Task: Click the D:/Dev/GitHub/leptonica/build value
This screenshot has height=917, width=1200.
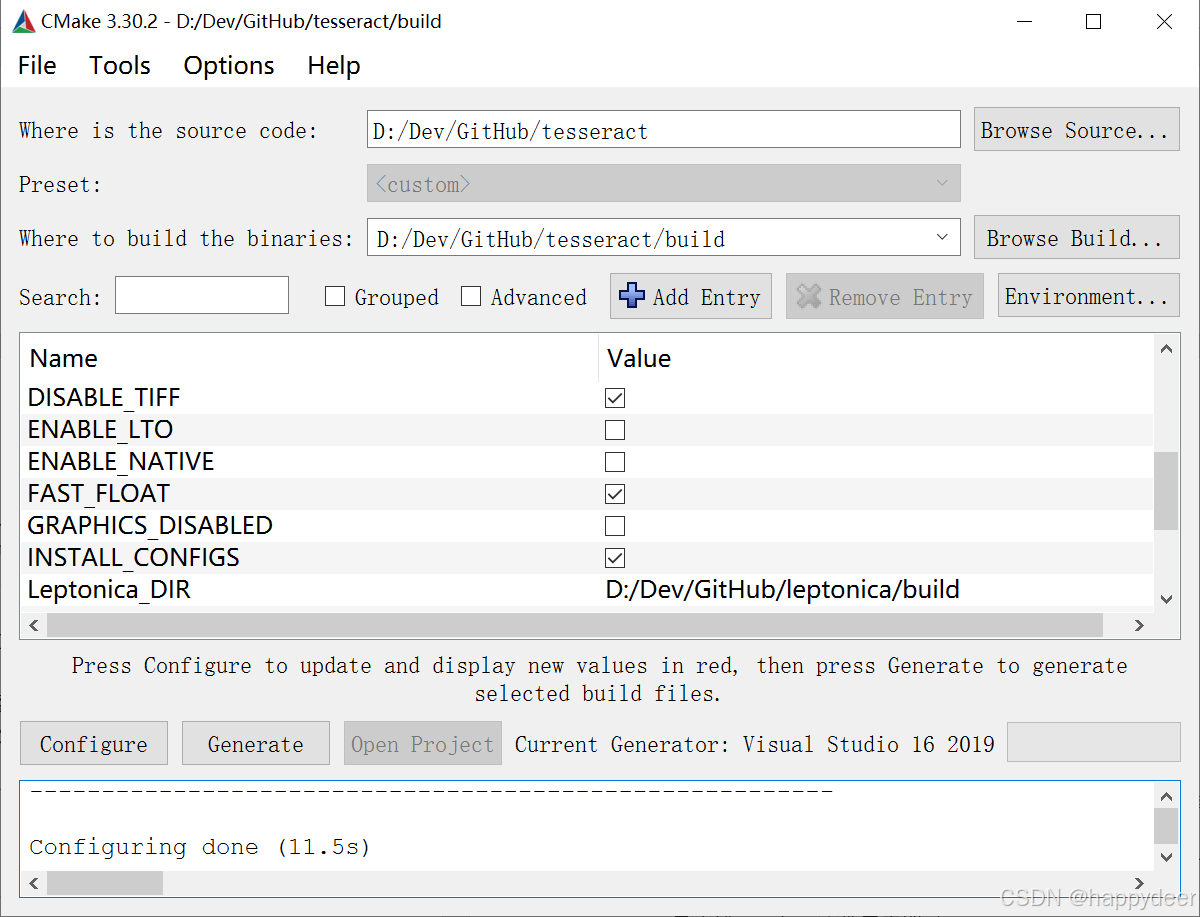Action: pyautogui.click(x=783, y=590)
